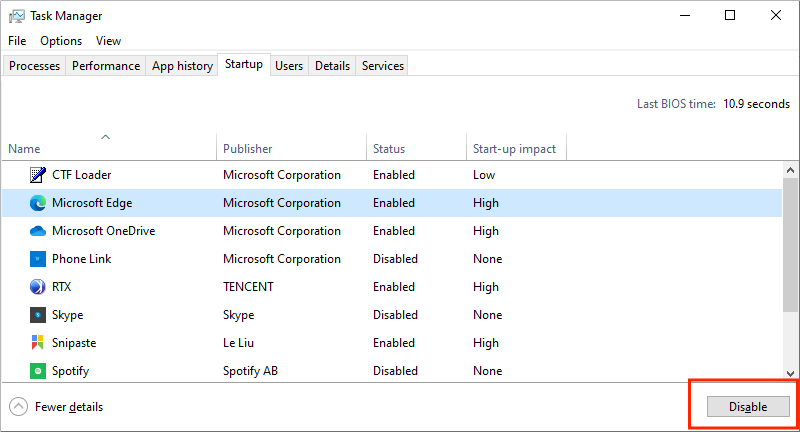The height and width of the screenshot is (432, 800).
Task: Click the Spotify AB publisher cell
Action: pyautogui.click(x=251, y=371)
